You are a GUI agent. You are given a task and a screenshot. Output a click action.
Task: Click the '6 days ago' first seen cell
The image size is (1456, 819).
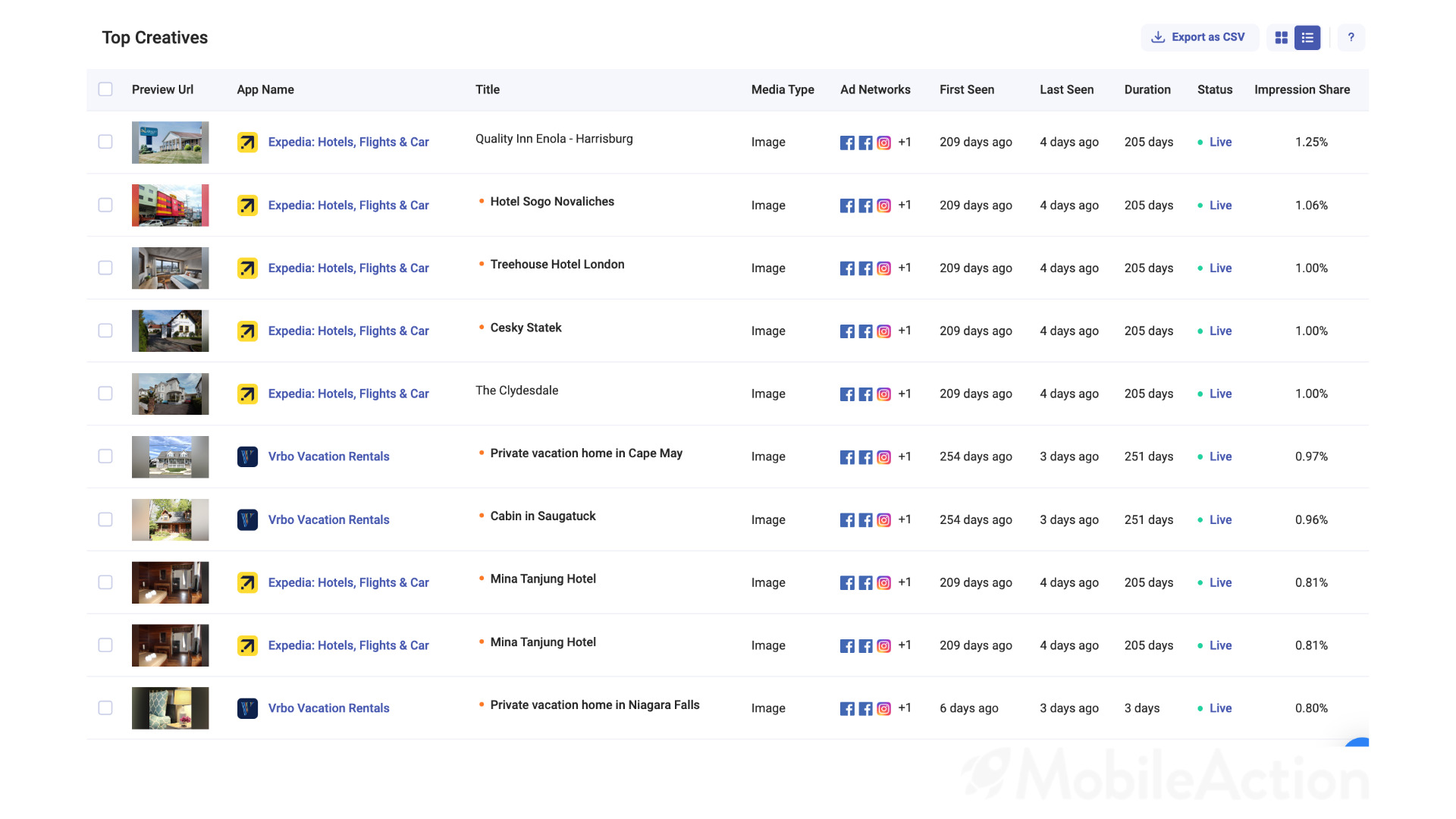click(968, 708)
